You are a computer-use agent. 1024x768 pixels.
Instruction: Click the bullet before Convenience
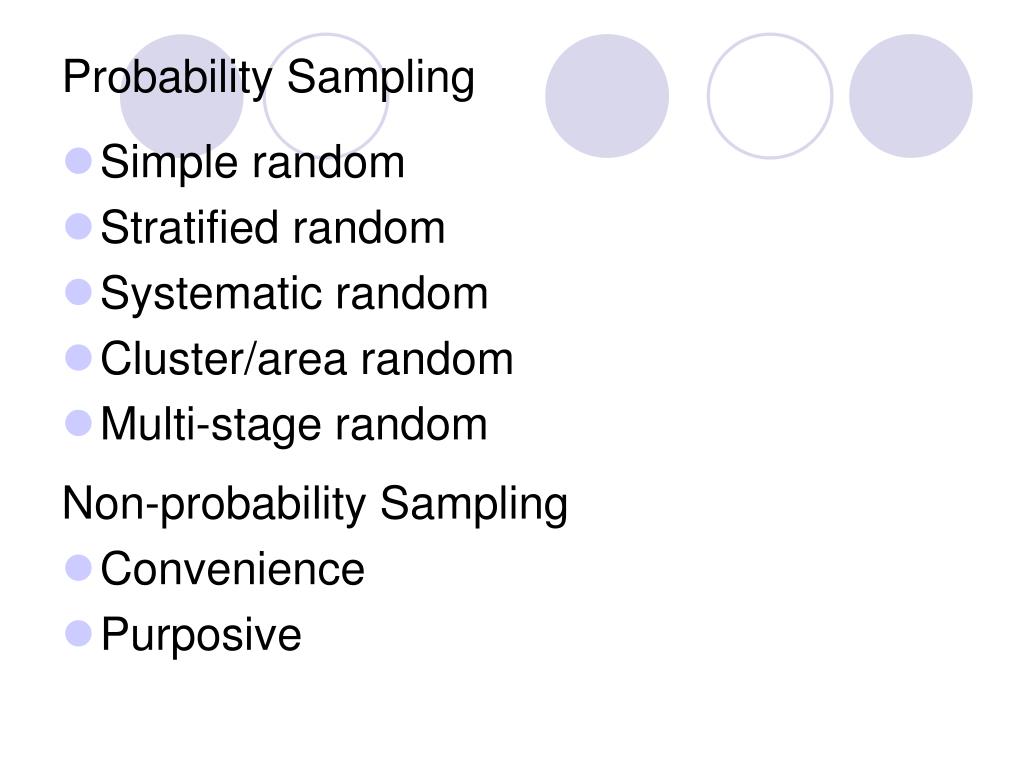pyautogui.click(x=78, y=568)
